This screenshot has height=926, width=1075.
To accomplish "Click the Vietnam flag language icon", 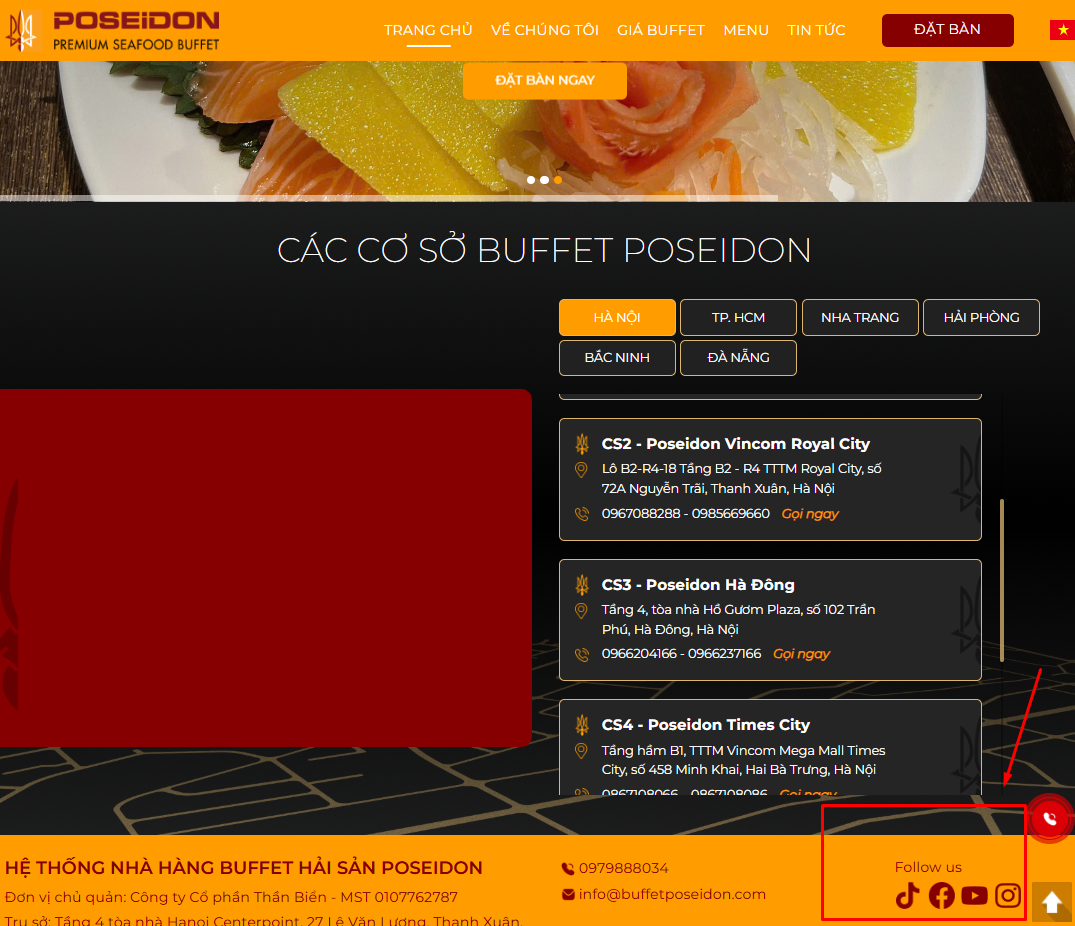I will point(1061,30).
